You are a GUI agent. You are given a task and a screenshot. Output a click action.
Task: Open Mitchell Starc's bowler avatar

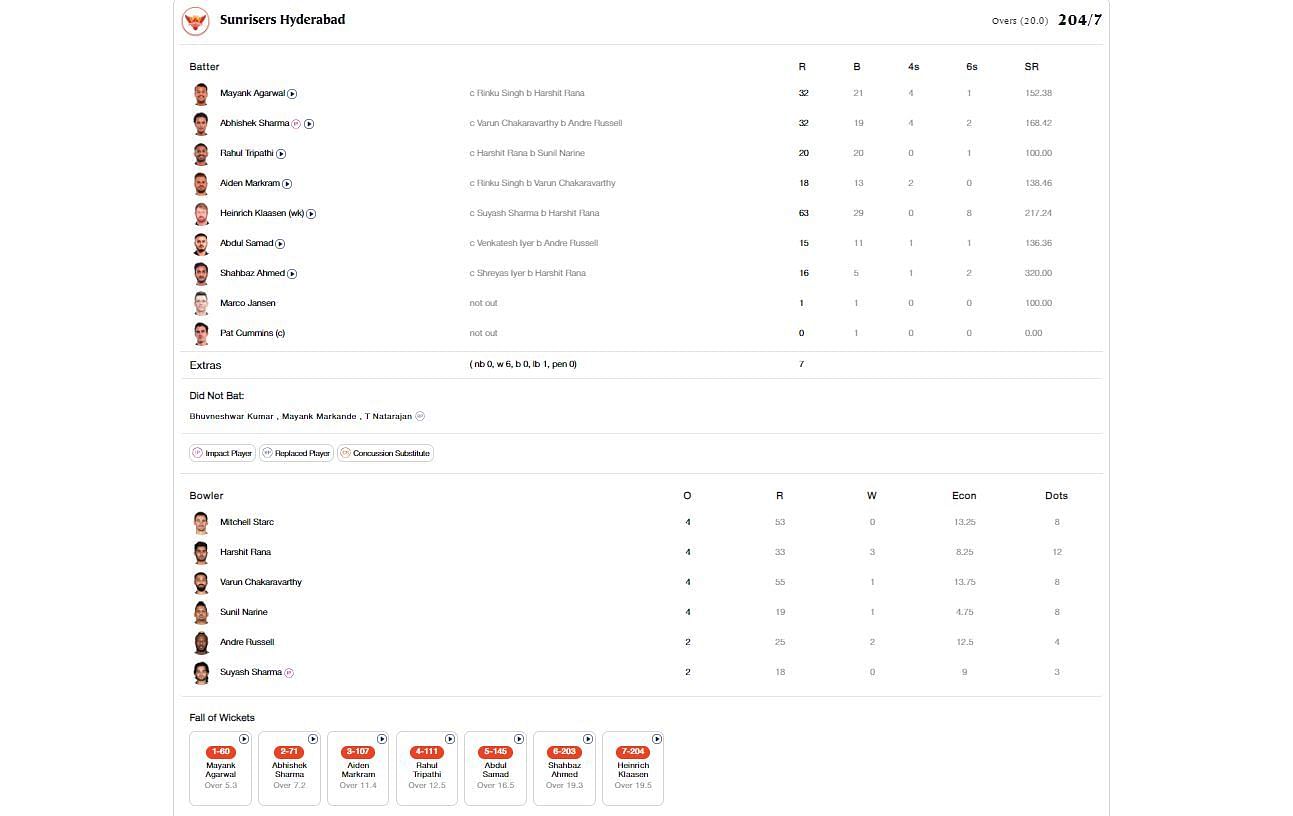pyautogui.click(x=201, y=523)
